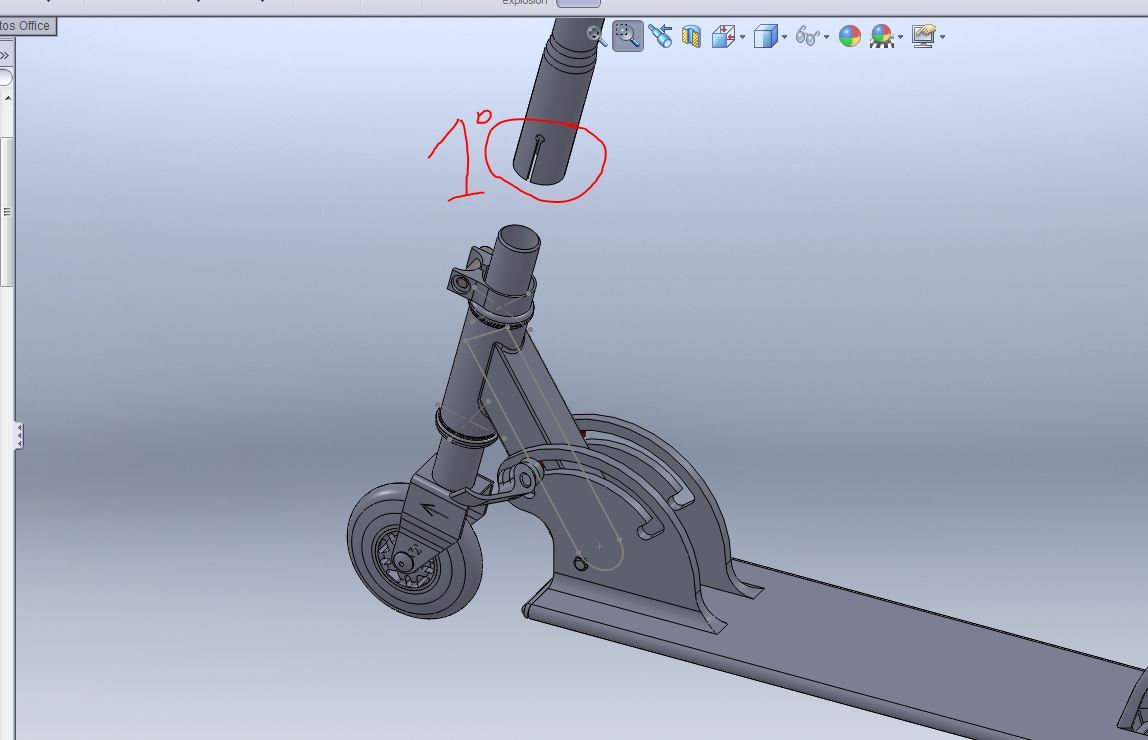Click the Zoom to Fit icon
The image size is (1148, 740).
click(597, 35)
